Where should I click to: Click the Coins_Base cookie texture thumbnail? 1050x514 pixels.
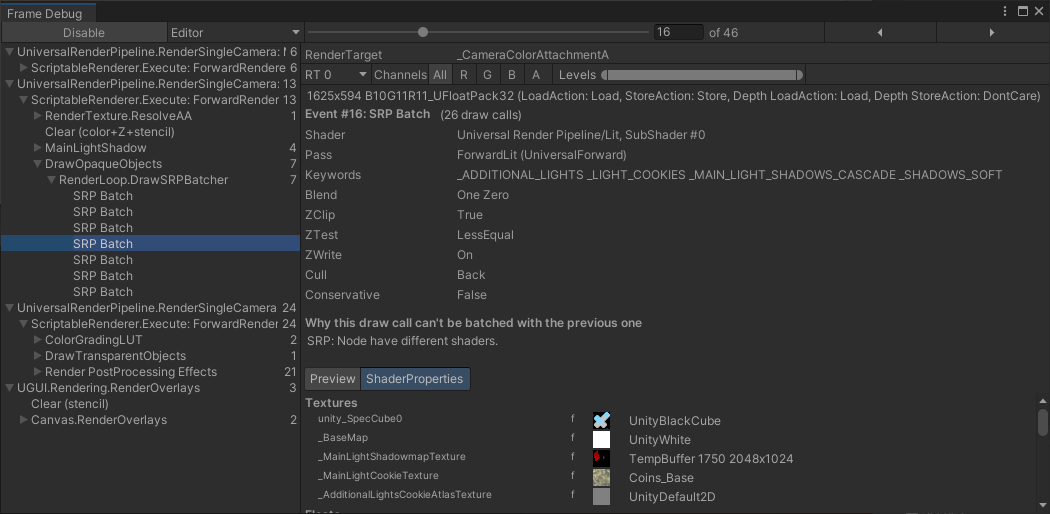(601, 478)
